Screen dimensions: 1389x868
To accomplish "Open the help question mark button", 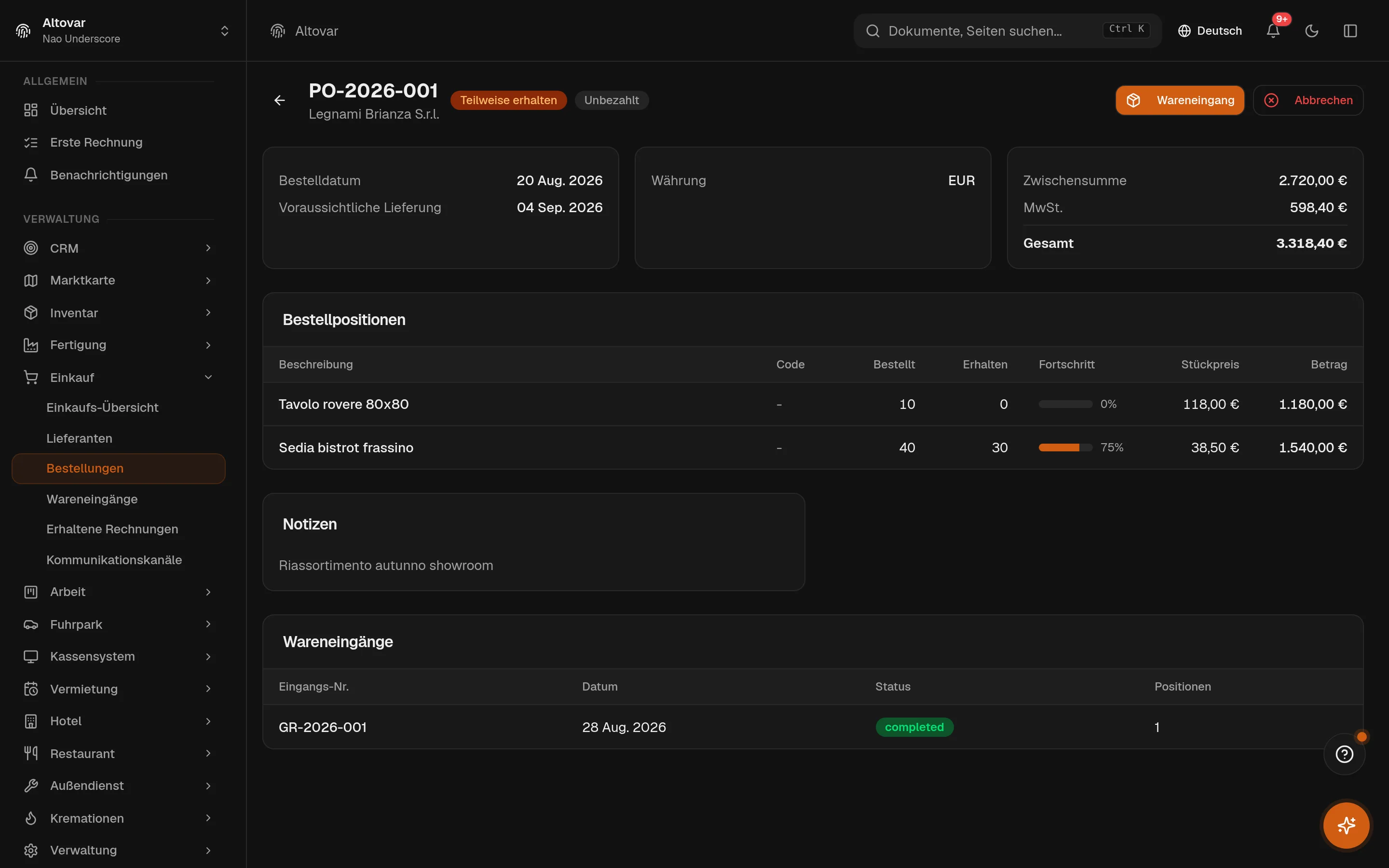I will 1344,754.
